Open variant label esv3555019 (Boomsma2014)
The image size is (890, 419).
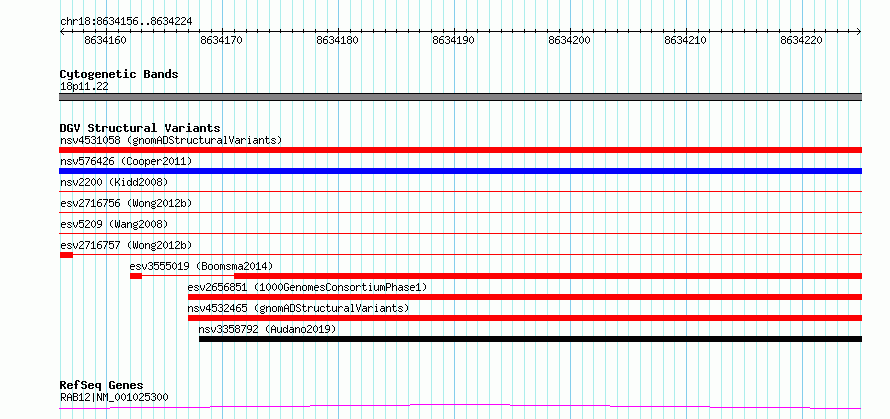[x=201, y=266]
